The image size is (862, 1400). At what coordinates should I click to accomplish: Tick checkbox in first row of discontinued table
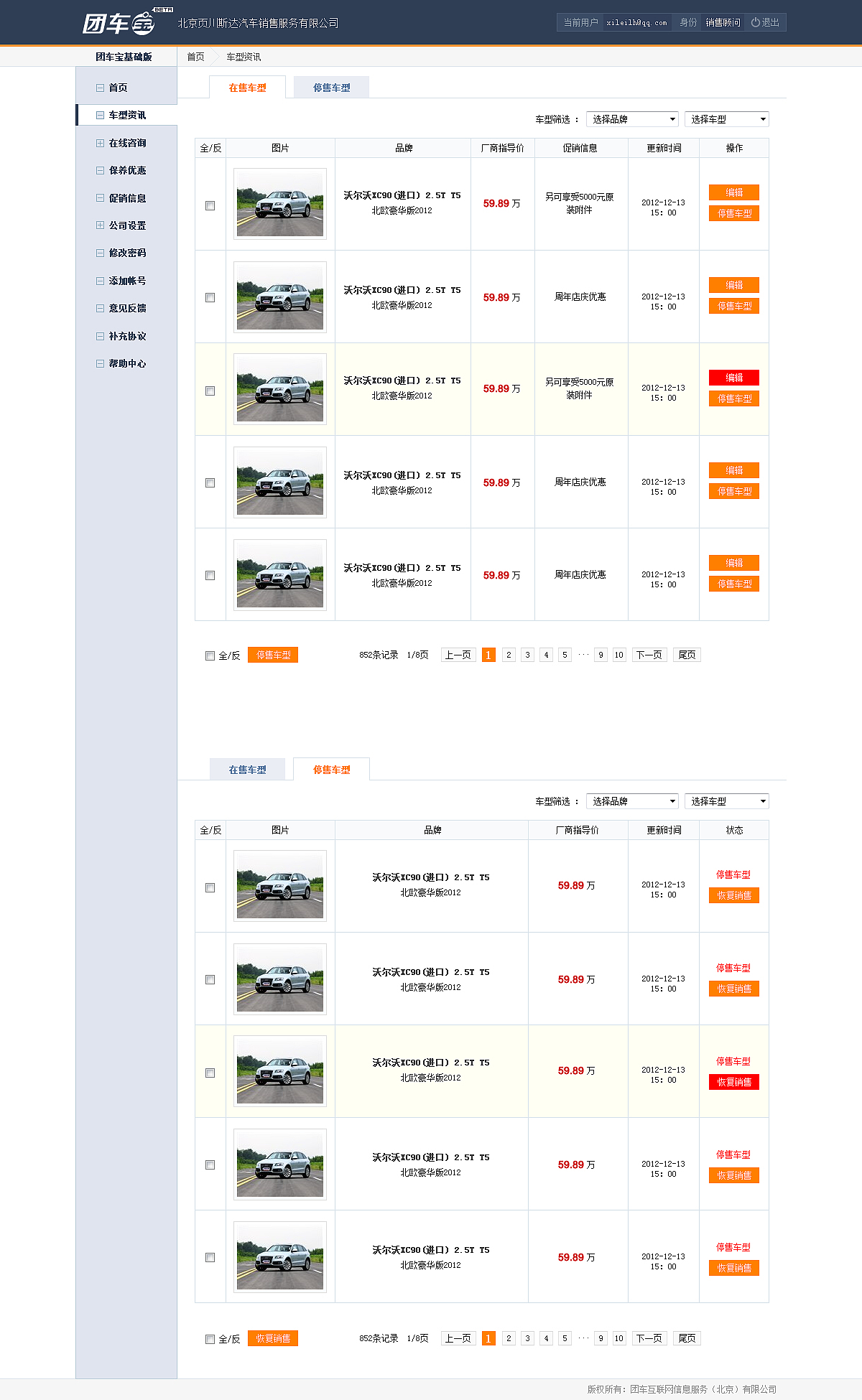[x=210, y=887]
